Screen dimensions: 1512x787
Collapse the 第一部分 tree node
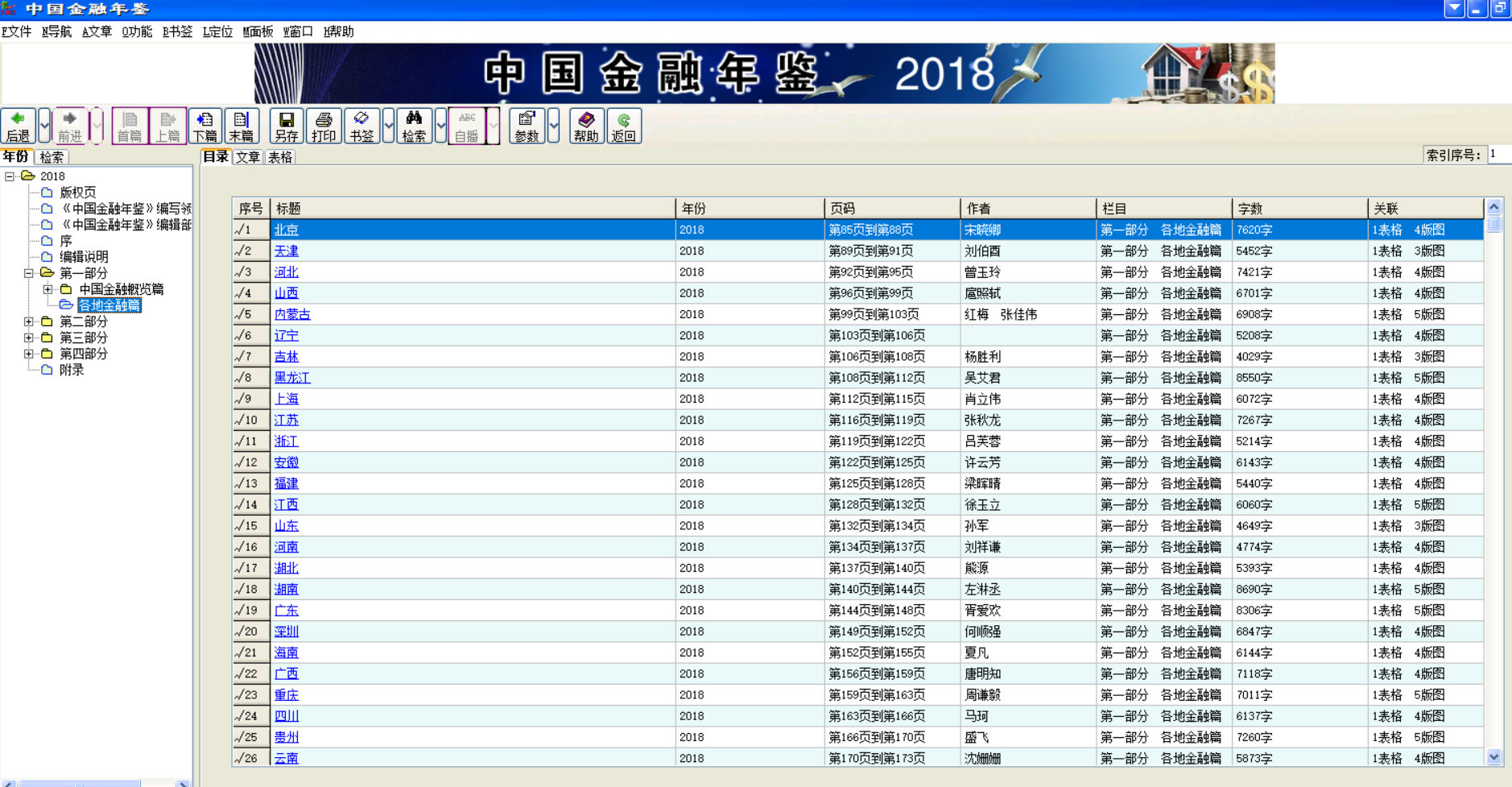29,273
